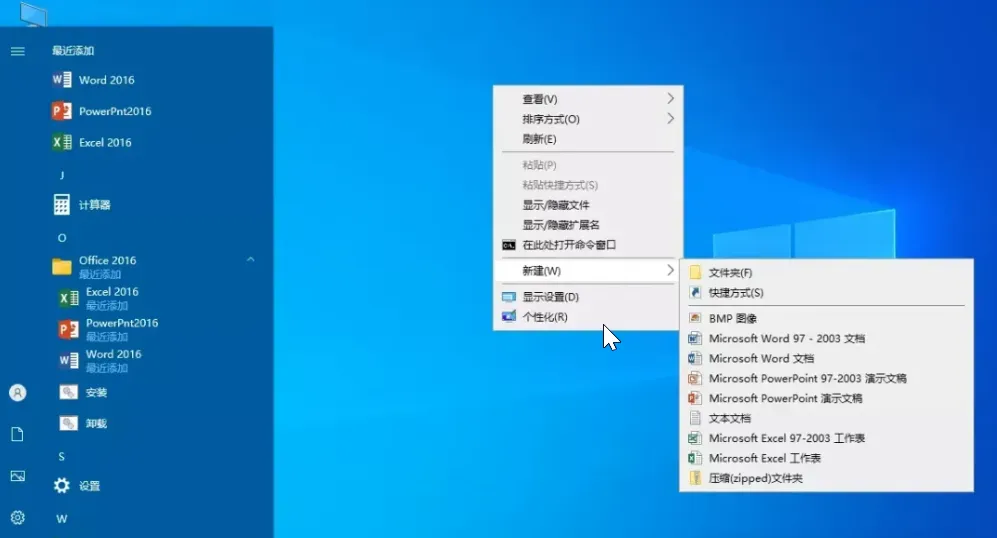Expand the 查看(V) submenu
Screen dimensions: 997x538
click(x=588, y=99)
